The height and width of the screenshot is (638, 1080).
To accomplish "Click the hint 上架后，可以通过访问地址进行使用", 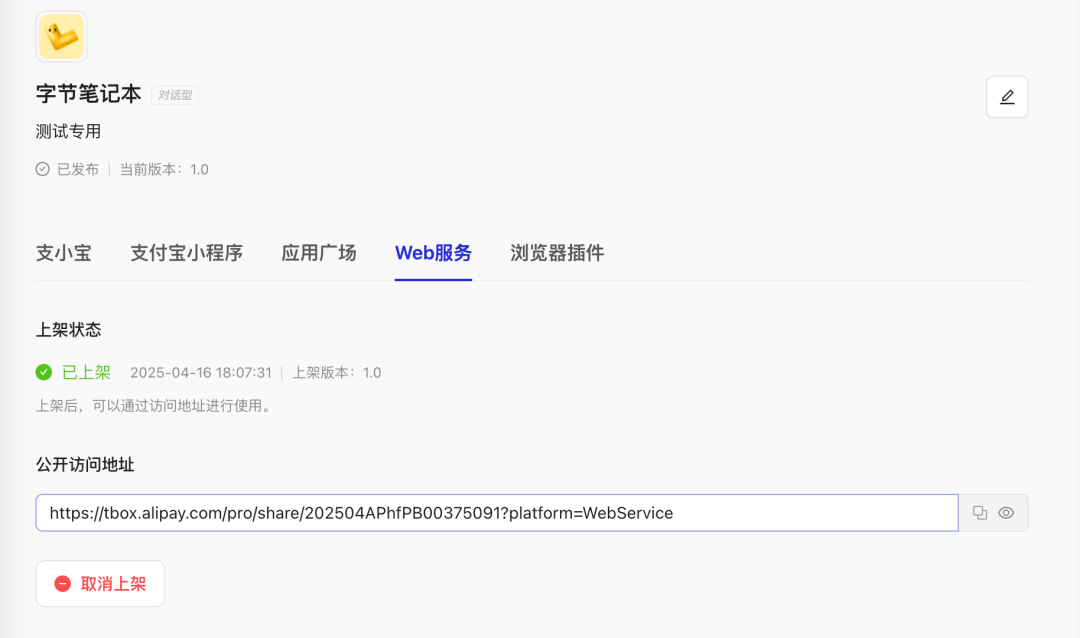I will tap(156, 406).
